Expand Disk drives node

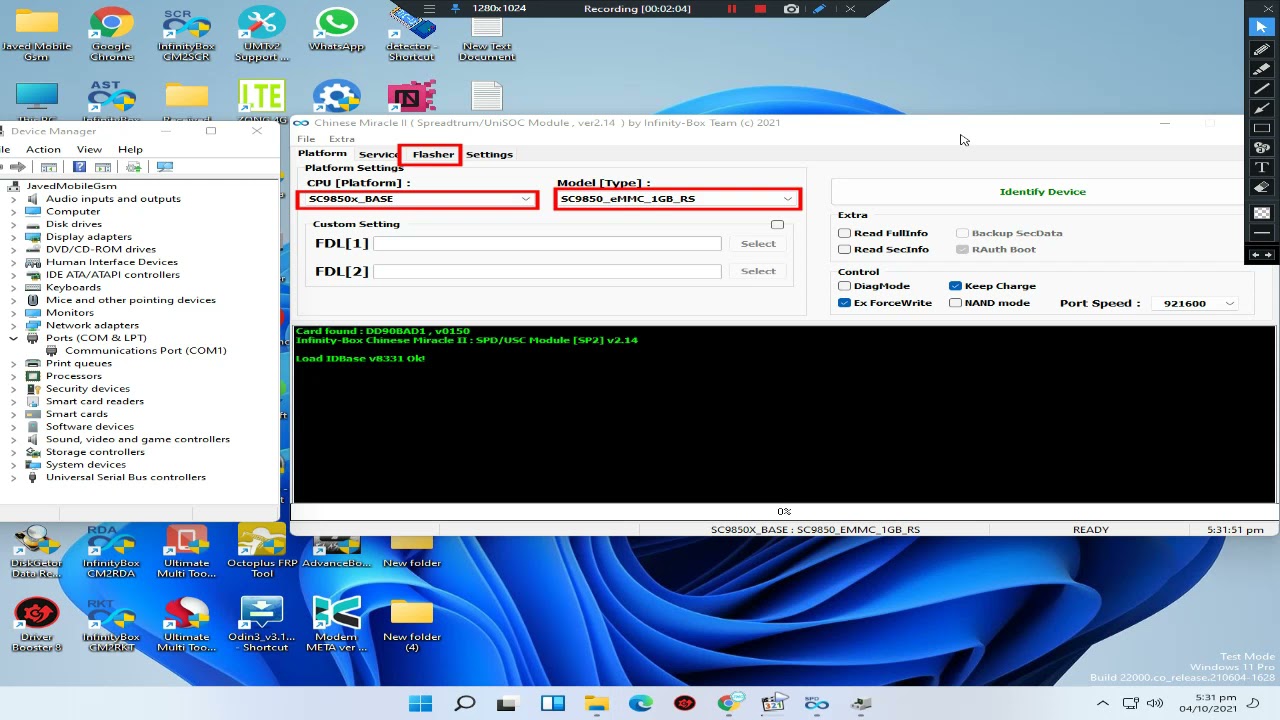click(x=14, y=224)
